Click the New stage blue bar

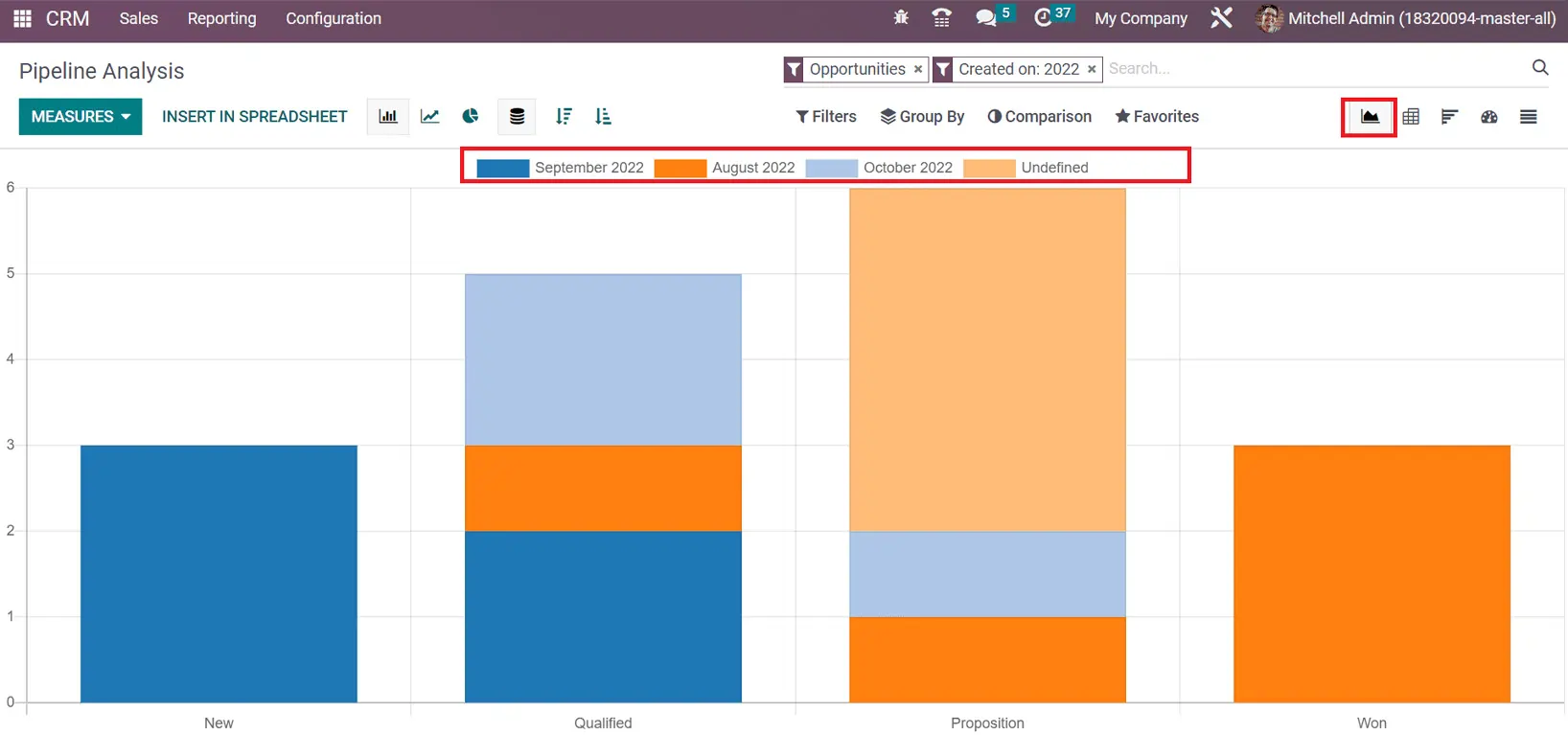[219, 574]
